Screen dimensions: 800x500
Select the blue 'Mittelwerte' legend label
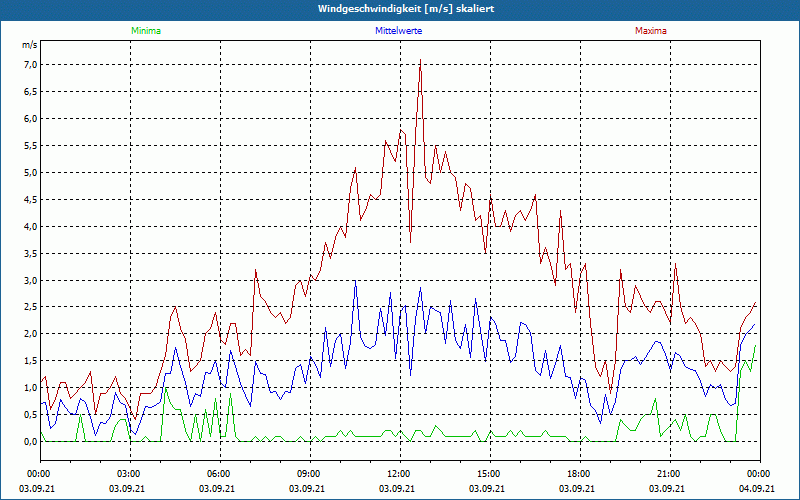click(x=398, y=31)
